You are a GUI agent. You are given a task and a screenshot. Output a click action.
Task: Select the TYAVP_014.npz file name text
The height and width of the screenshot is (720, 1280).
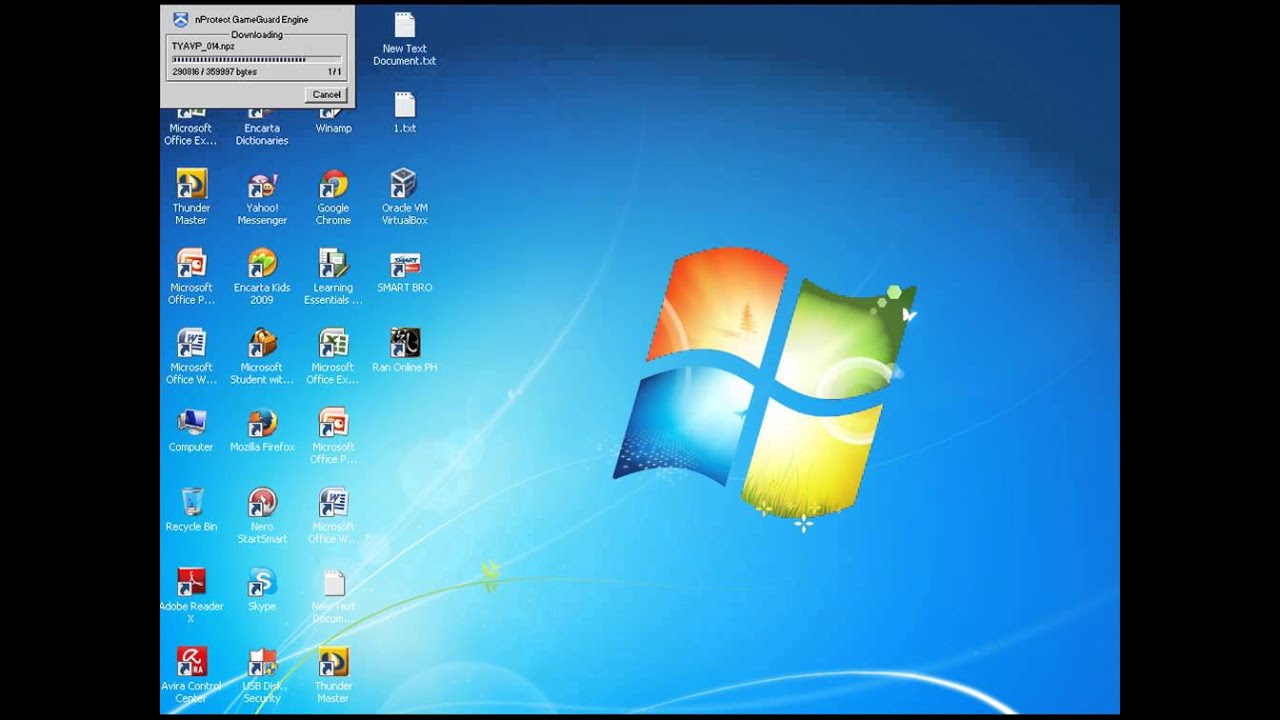tap(203, 46)
